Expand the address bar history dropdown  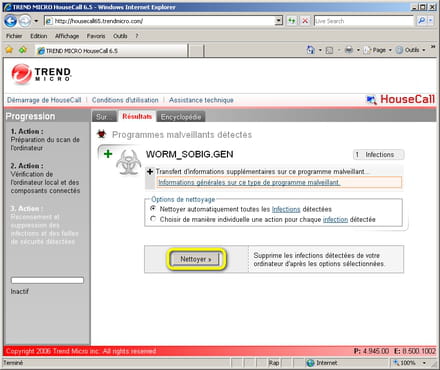point(279,21)
